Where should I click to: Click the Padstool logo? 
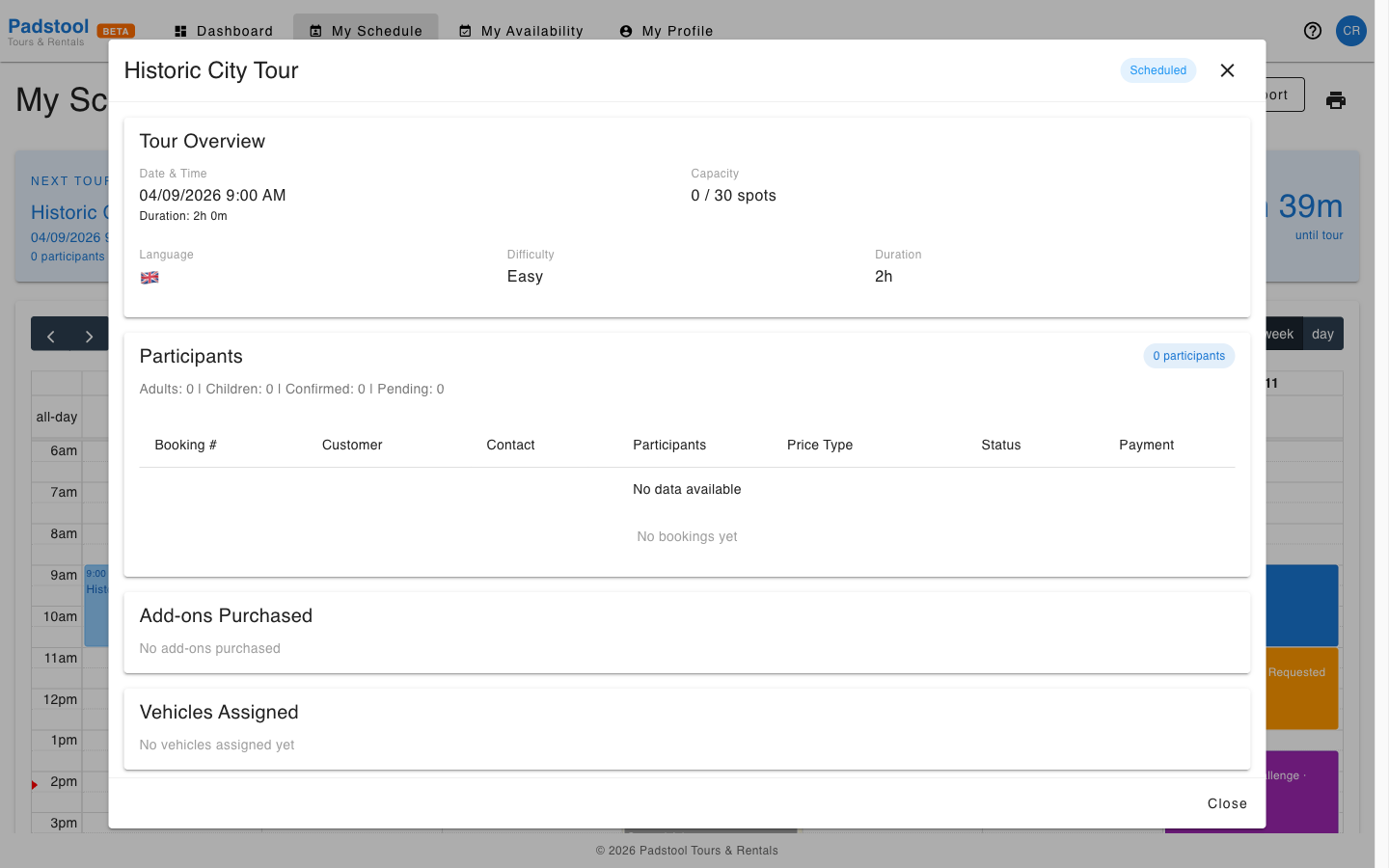[x=48, y=31]
